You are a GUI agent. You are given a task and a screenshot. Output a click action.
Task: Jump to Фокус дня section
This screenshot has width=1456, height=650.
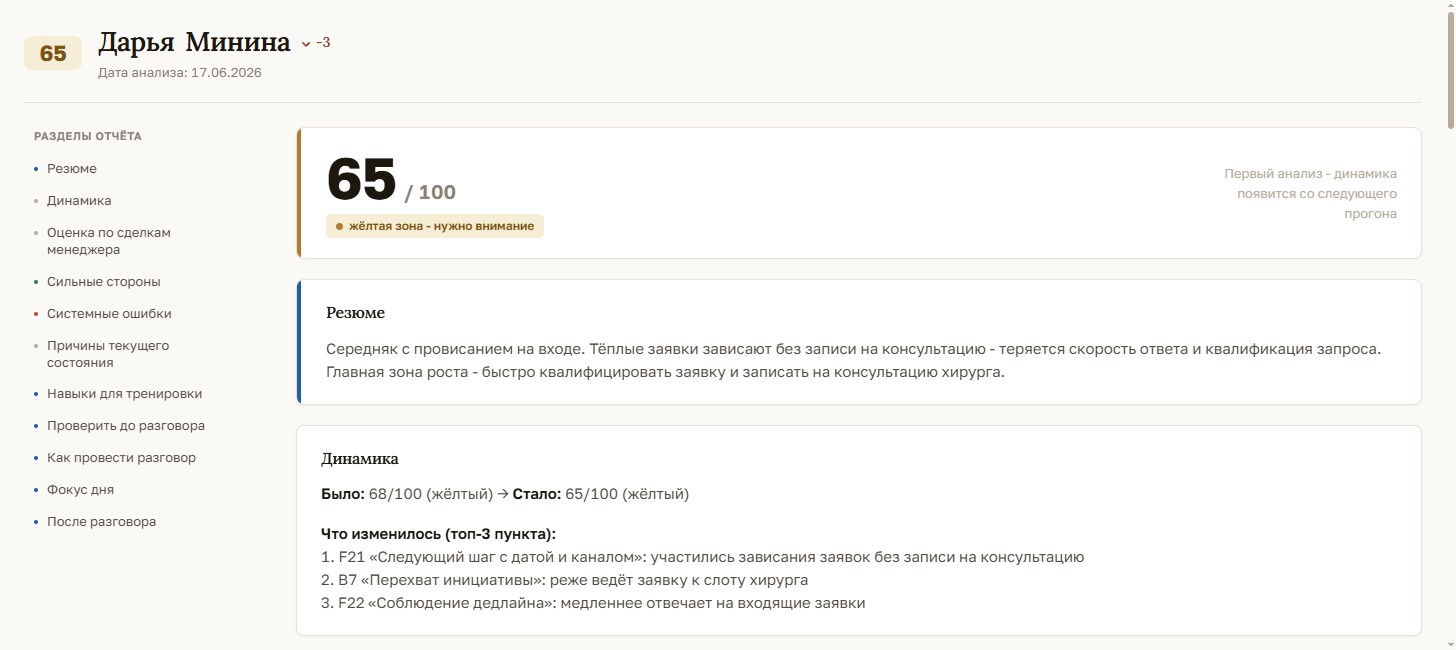coord(80,490)
